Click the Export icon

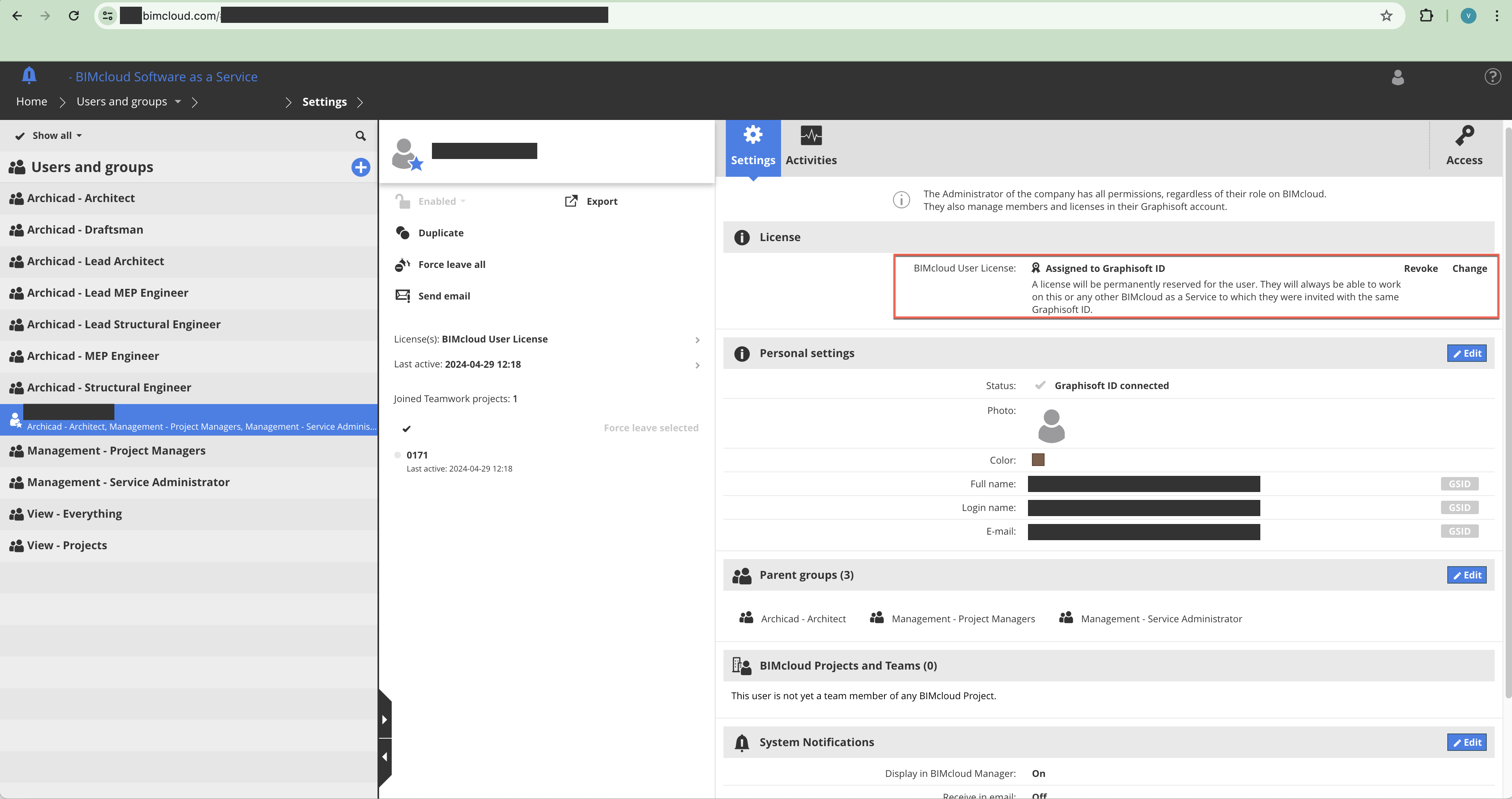tap(571, 201)
